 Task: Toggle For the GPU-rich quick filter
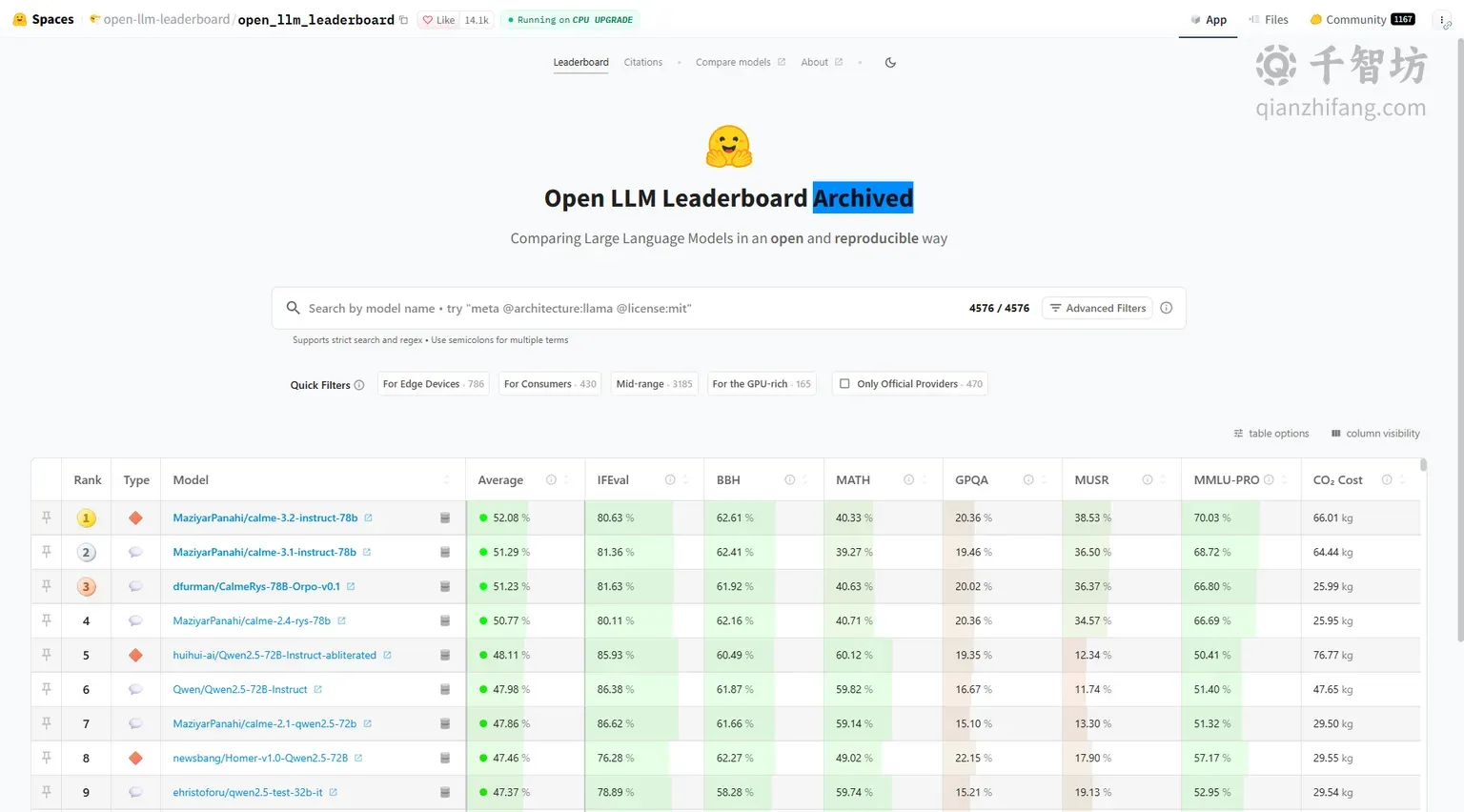click(762, 384)
